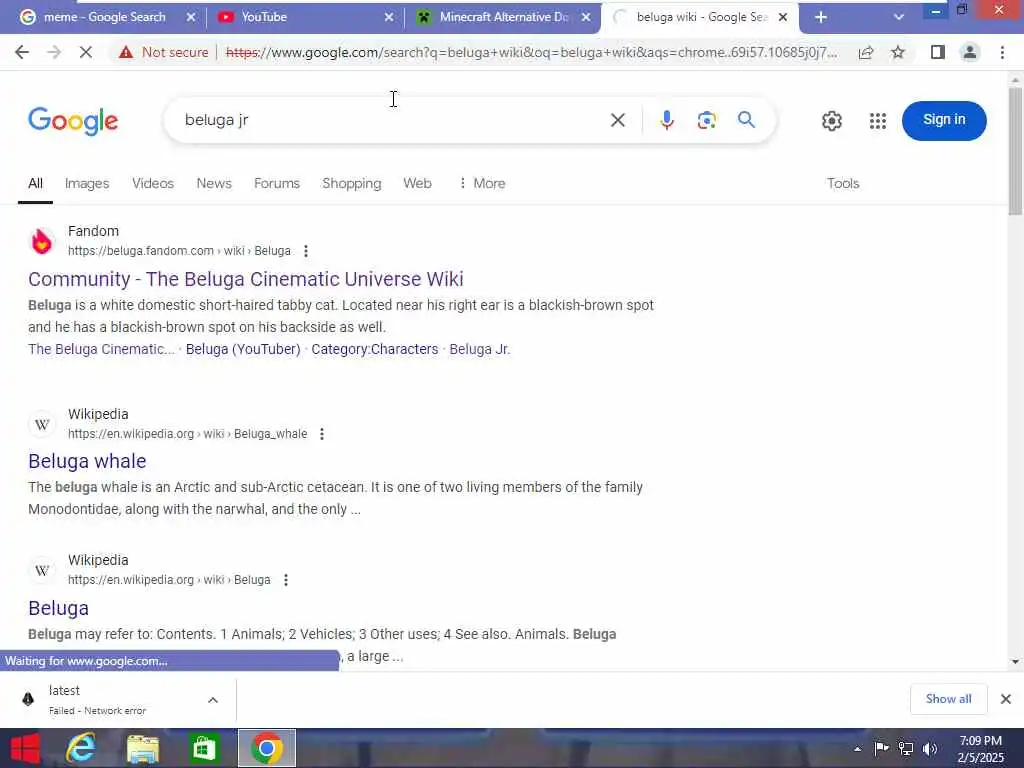This screenshot has width=1024, height=768.
Task: Select the Images search filter
Action: pyautogui.click(x=87, y=184)
